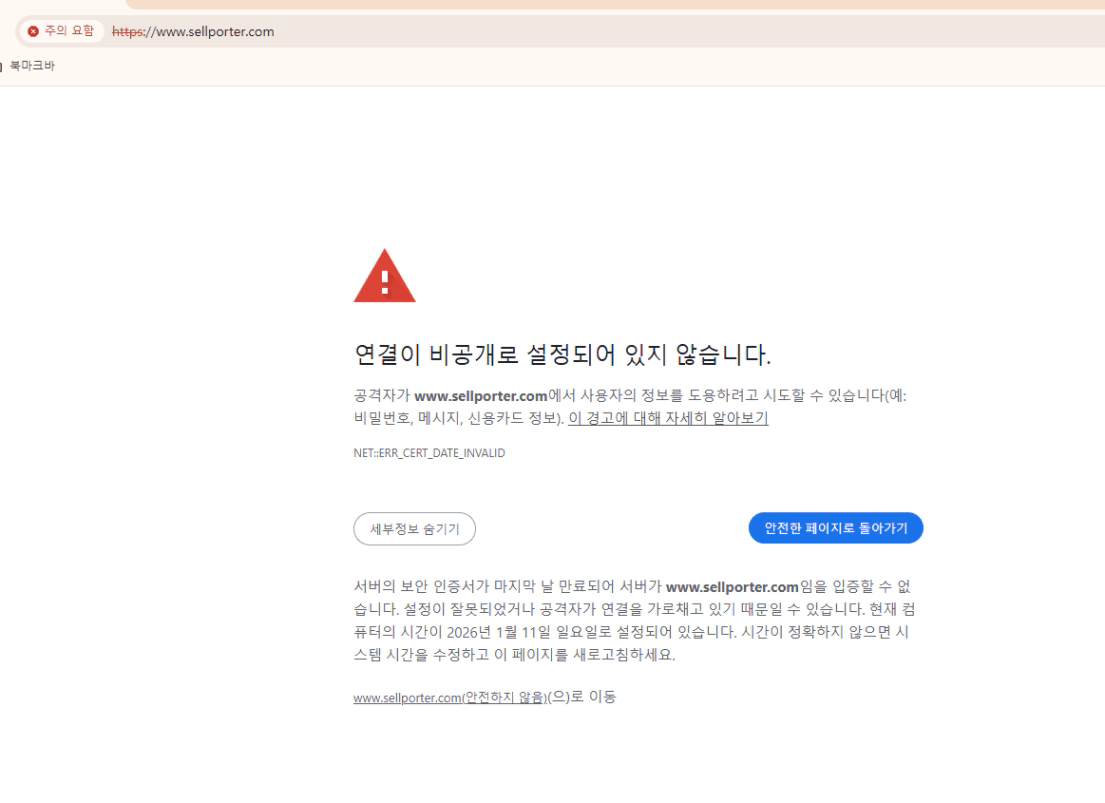Viewport: 1105px width, 803px height.
Task: Open the '북마크바' bookmarks folder
Action: [31, 66]
